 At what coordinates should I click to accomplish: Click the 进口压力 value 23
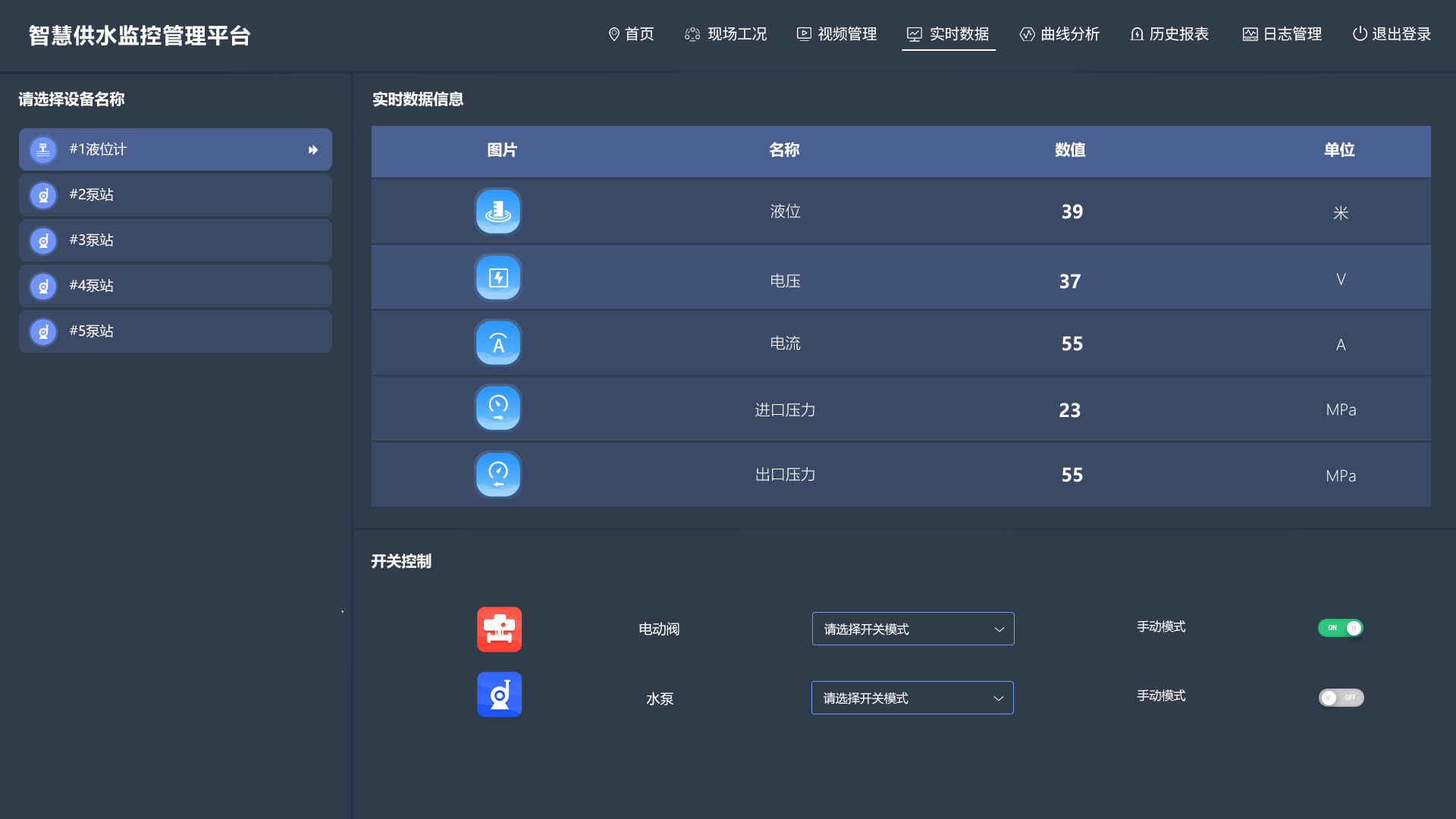point(1070,410)
